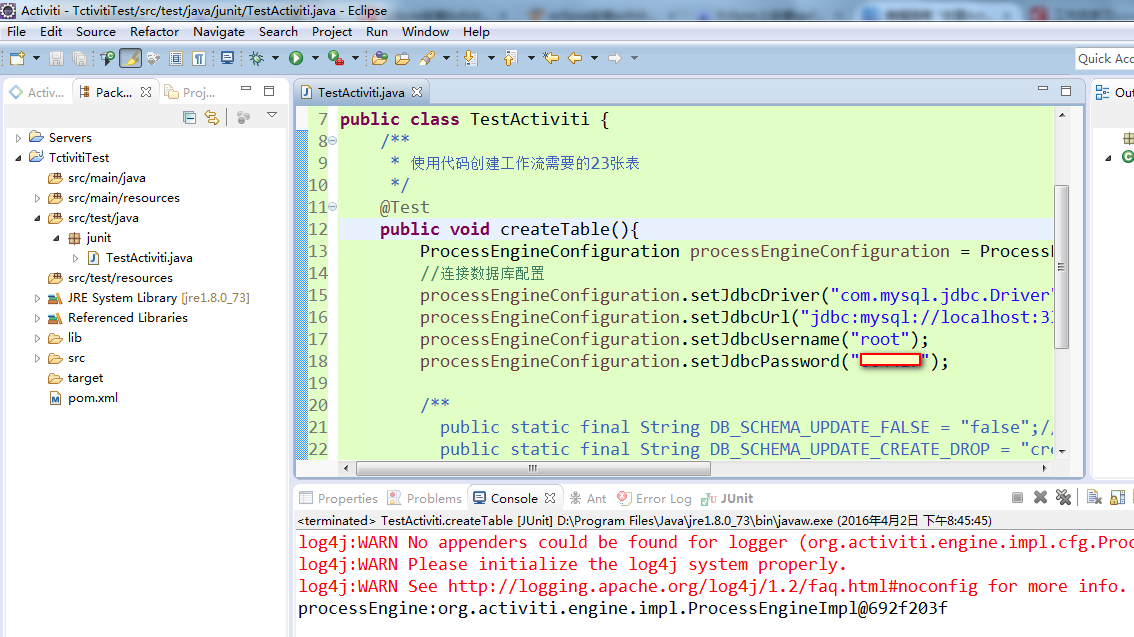Collapse the junit package
The image size is (1134, 637).
(56, 238)
